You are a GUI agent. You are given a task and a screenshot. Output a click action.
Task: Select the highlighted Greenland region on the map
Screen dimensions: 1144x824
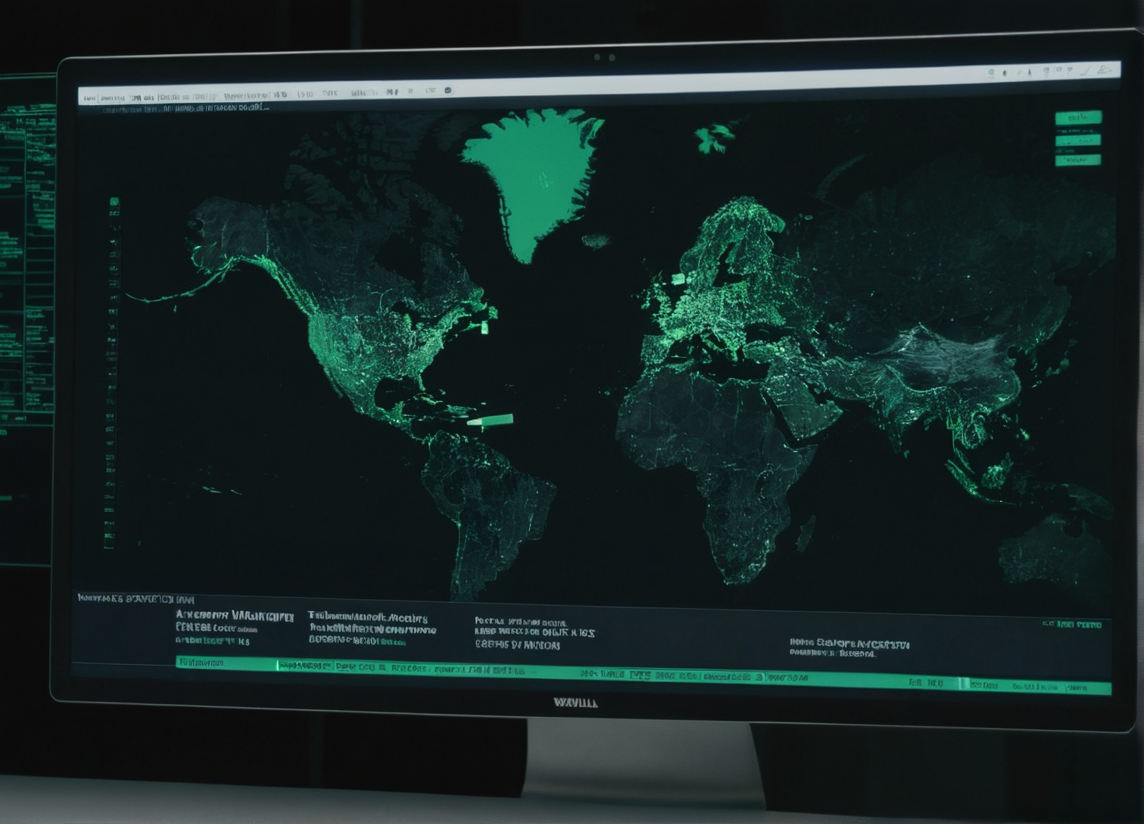[530, 175]
